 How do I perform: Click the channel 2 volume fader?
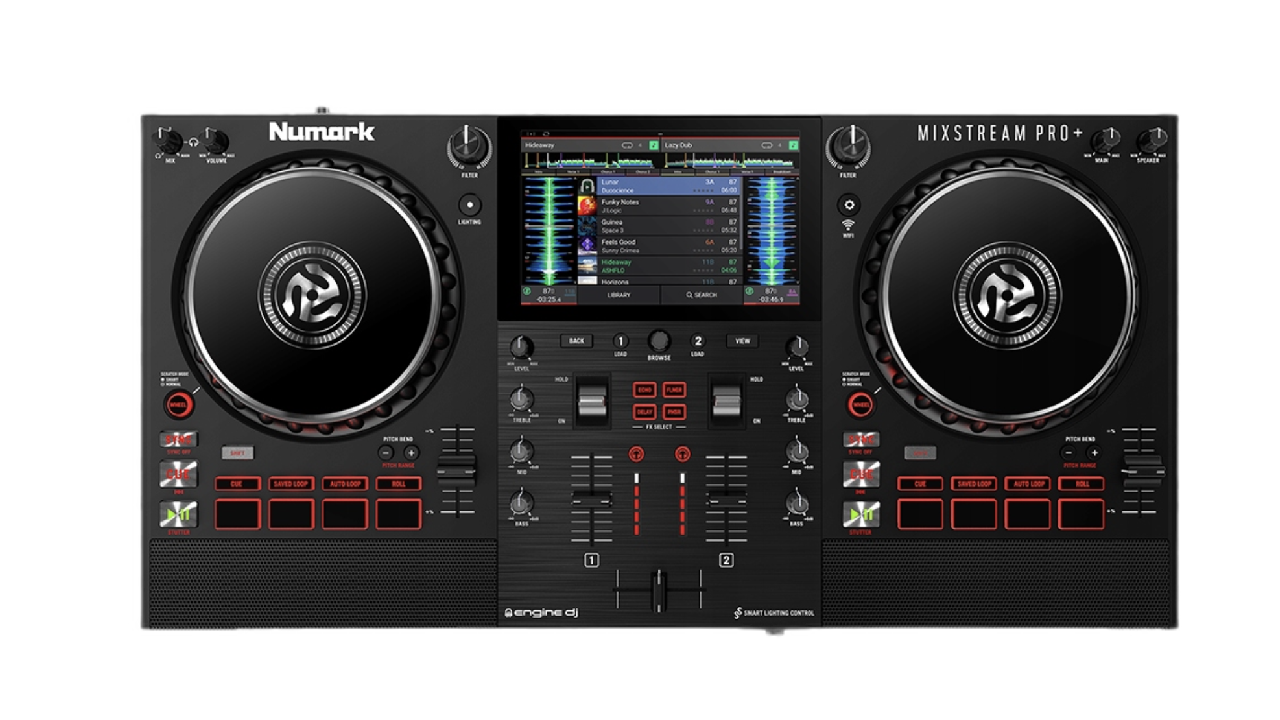727,497
